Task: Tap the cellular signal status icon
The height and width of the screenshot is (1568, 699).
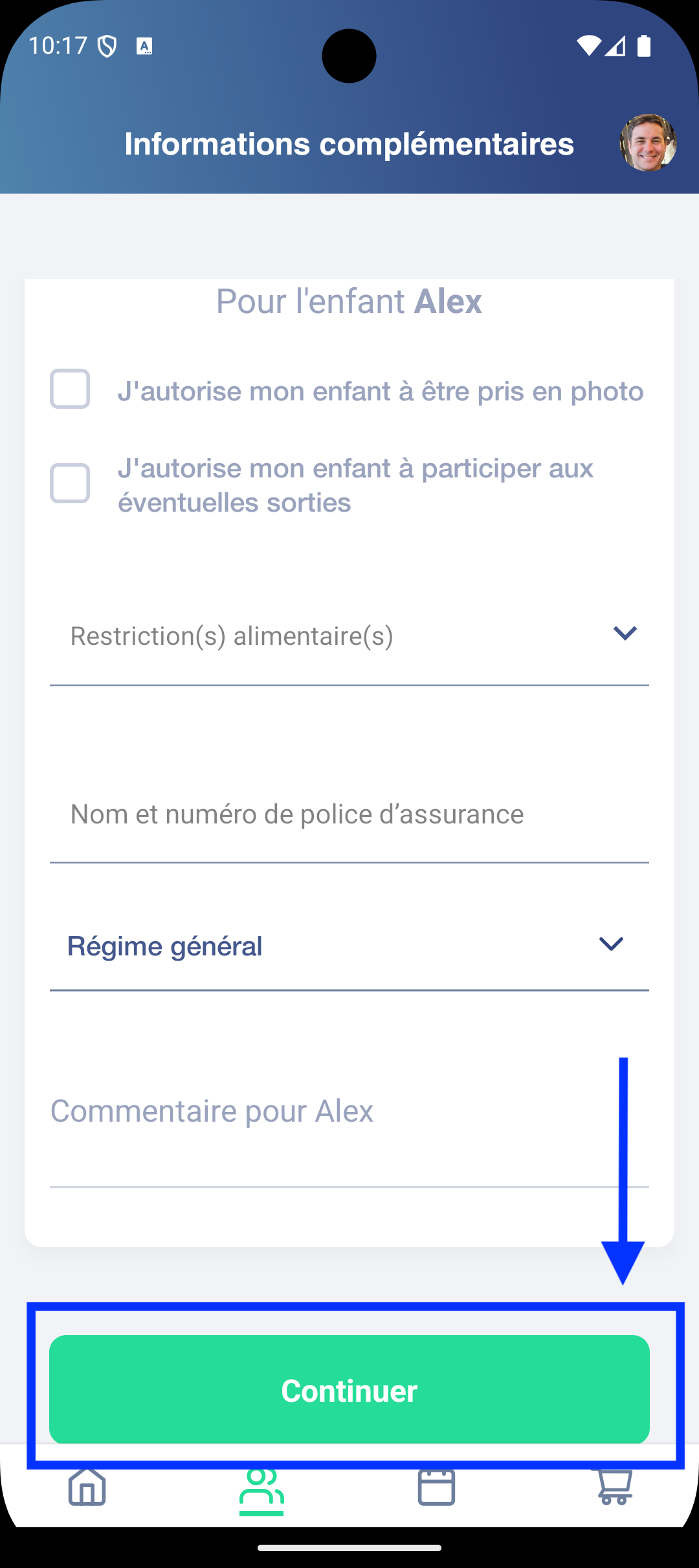Action: pos(616,46)
